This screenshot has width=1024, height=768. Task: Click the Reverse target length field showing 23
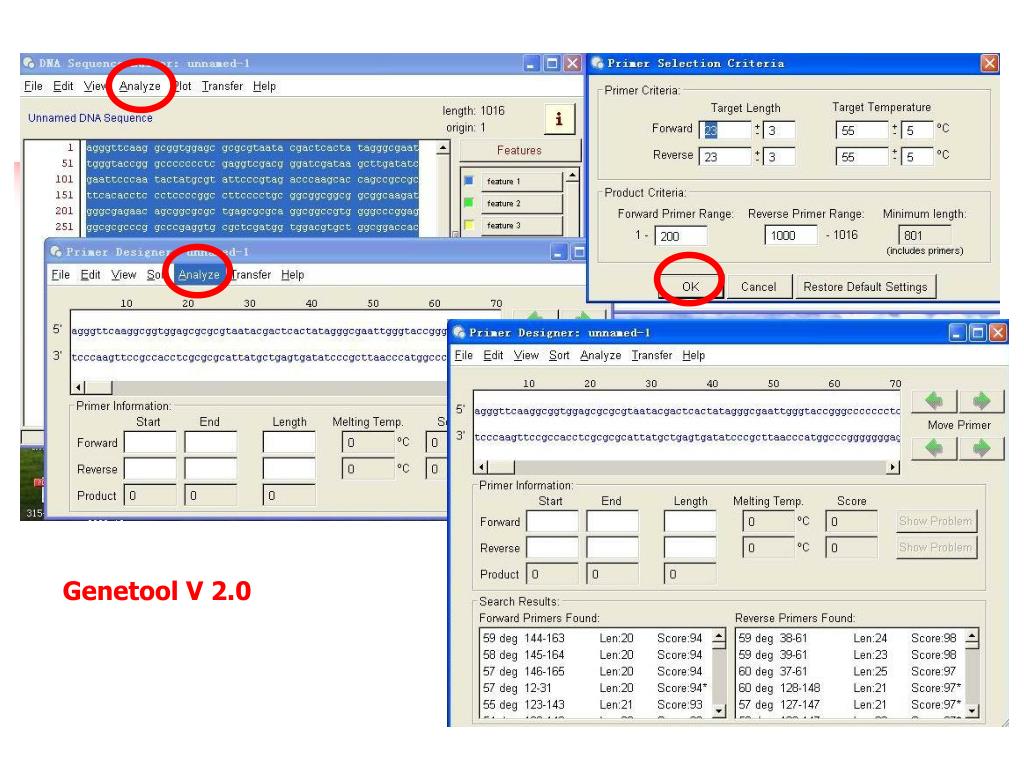[x=725, y=157]
